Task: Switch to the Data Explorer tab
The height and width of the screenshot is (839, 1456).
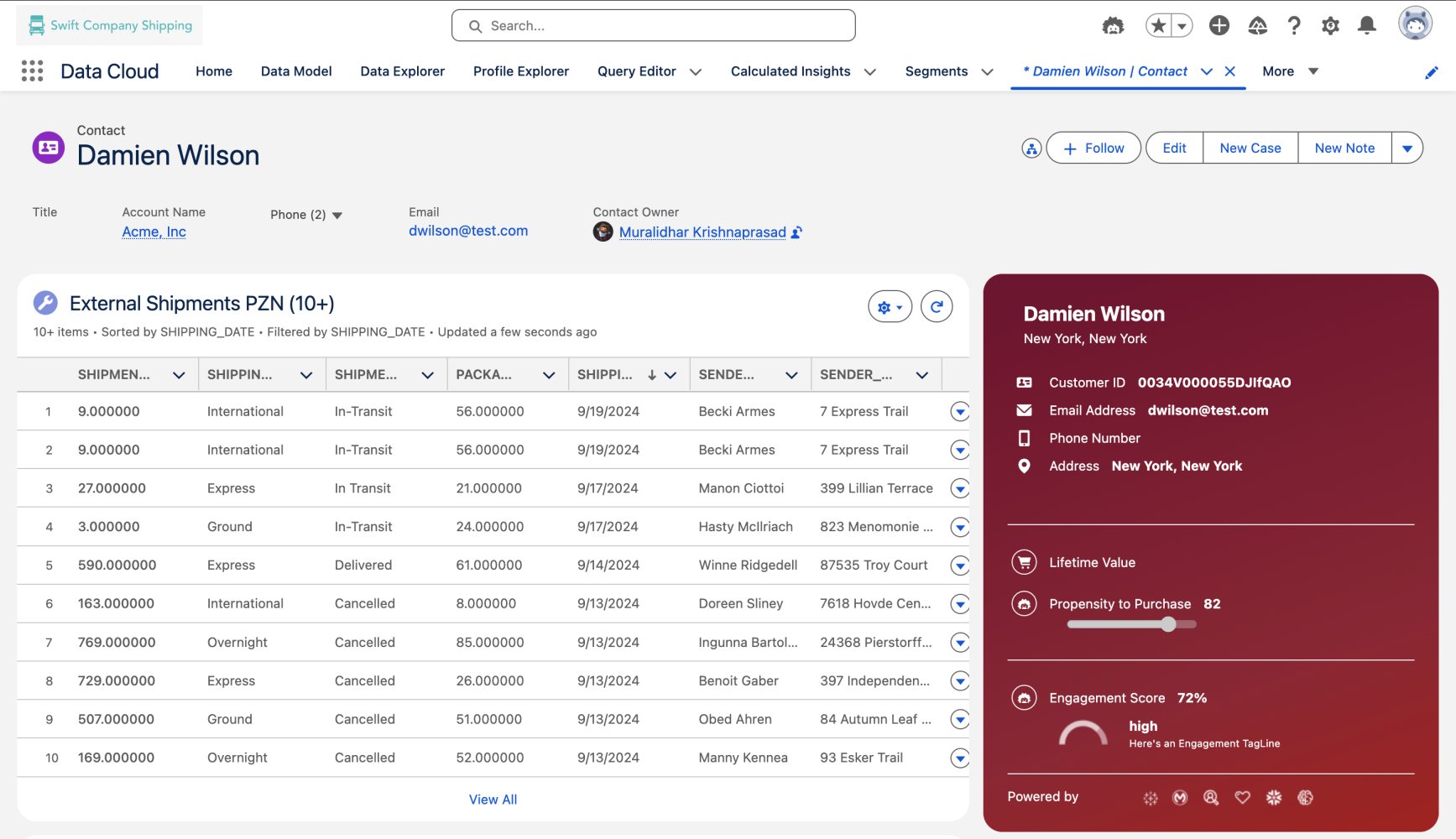Action: click(402, 71)
